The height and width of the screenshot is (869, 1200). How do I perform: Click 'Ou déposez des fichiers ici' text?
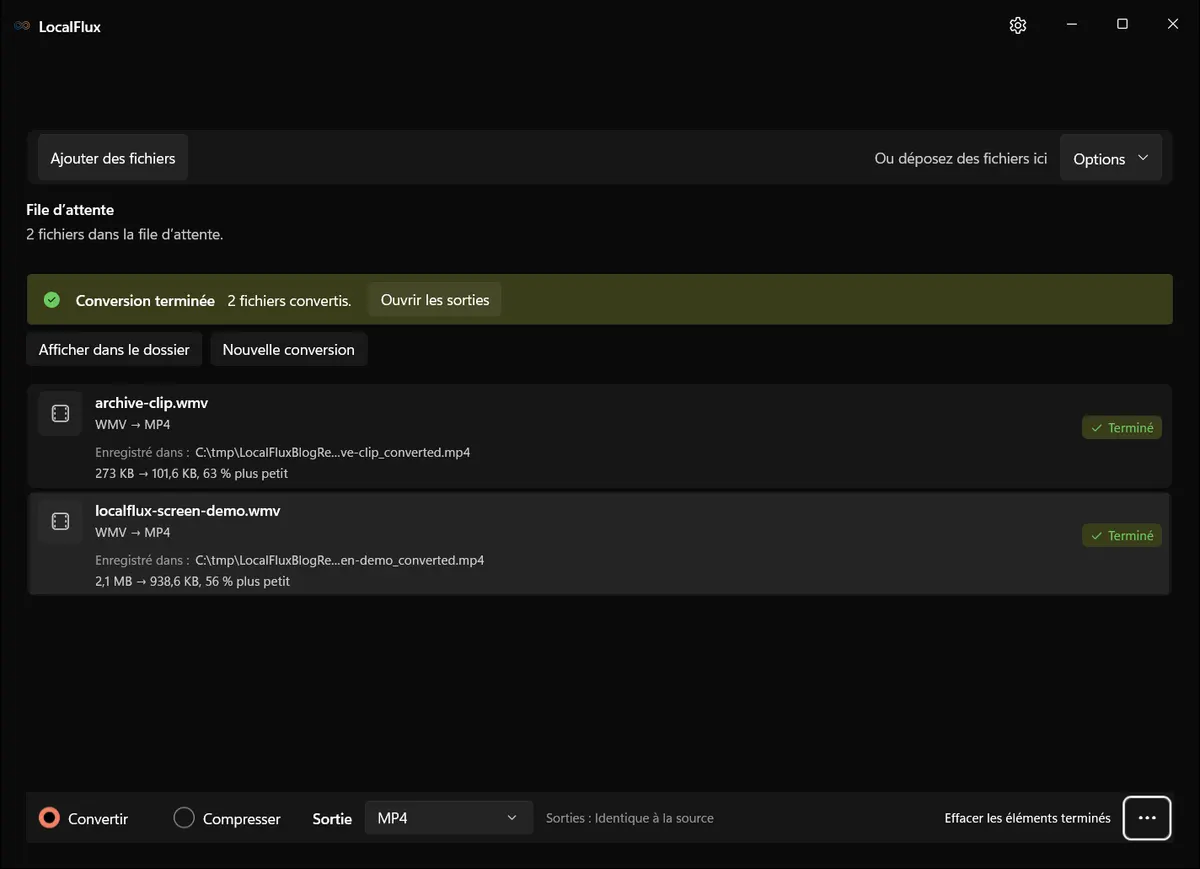click(961, 158)
